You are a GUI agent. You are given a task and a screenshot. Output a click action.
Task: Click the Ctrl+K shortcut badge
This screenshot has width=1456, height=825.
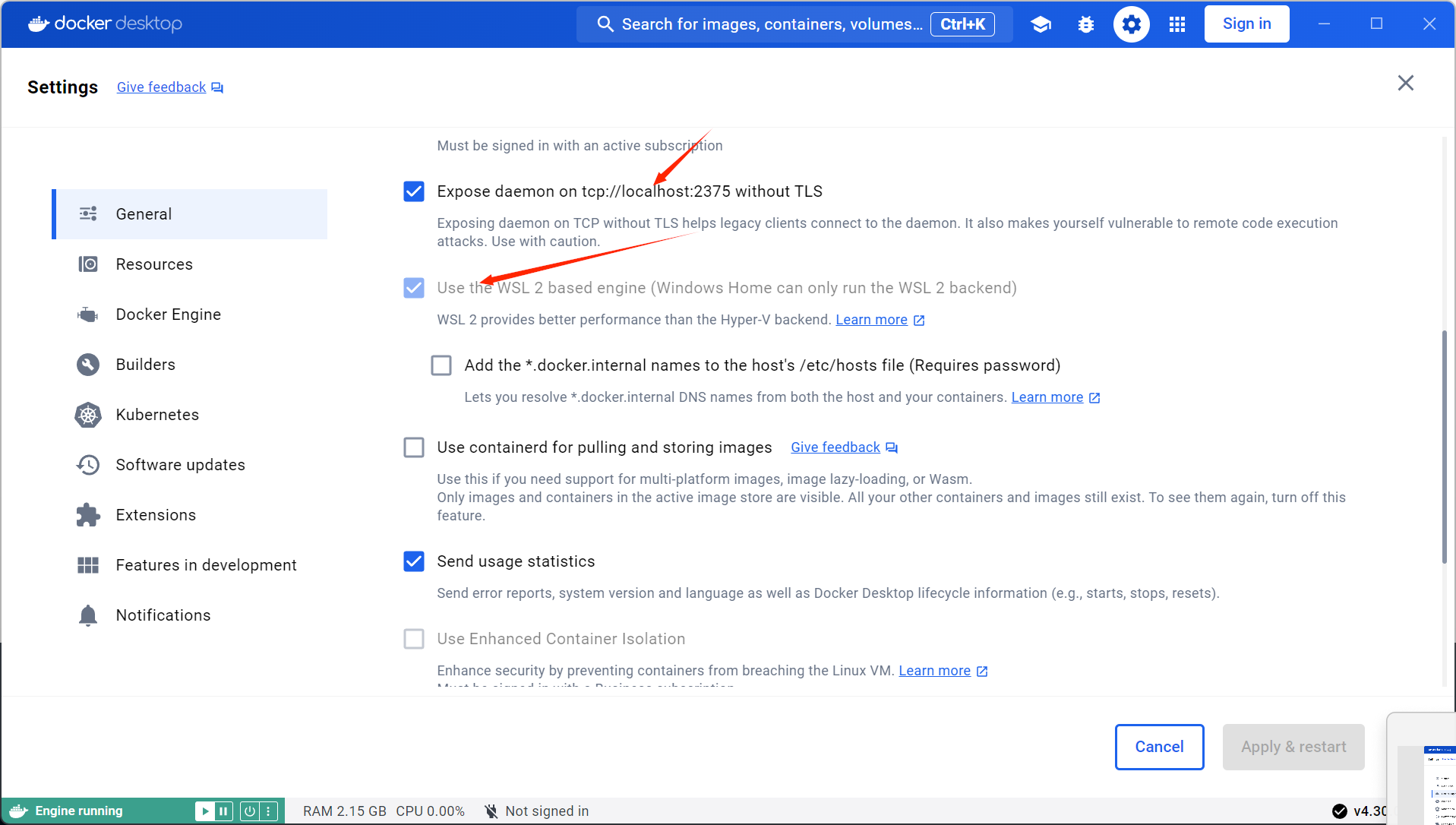point(962,24)
